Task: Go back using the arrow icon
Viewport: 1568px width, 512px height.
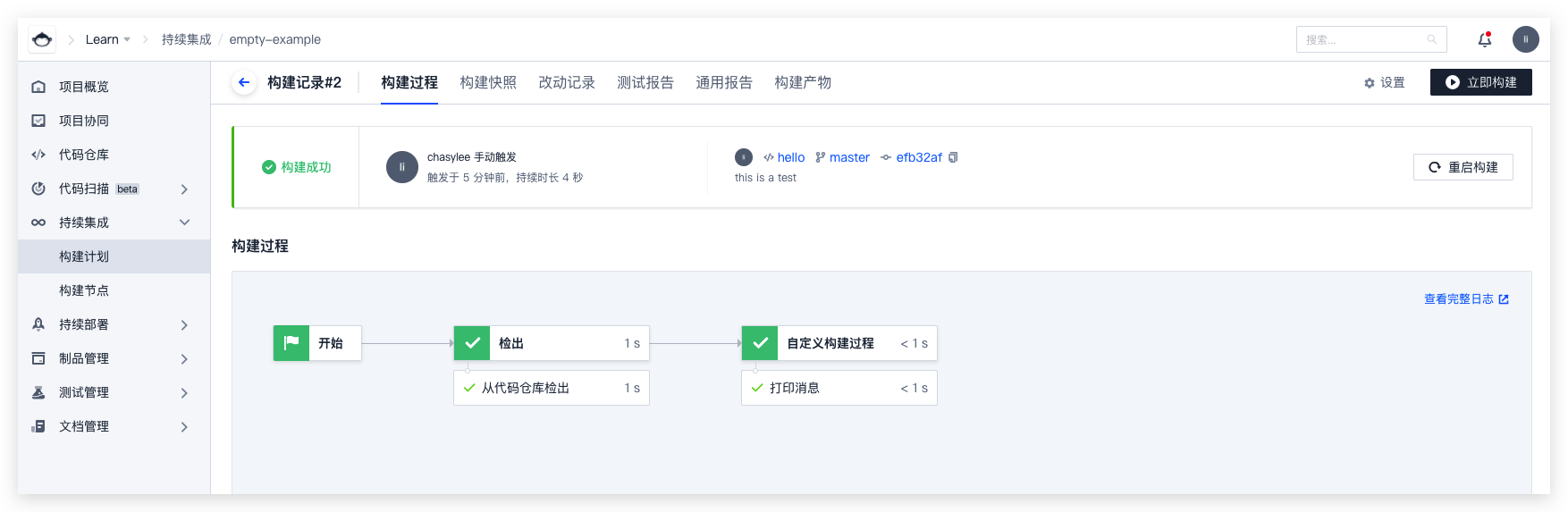Action: pyautogui.click(x=243, y=82)
